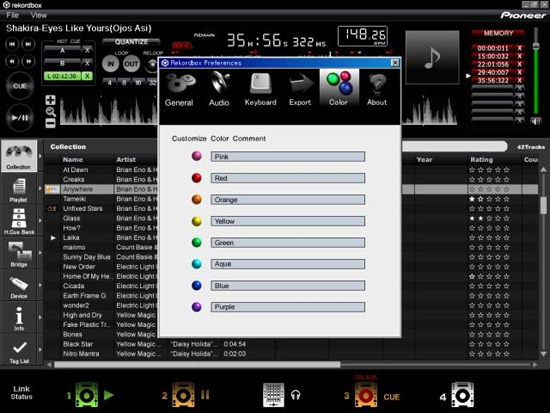Image resolution: width=550 pixels, height=413 pixels.
Task: Open the Bridge sidebar icon
Action: [19, 254]
